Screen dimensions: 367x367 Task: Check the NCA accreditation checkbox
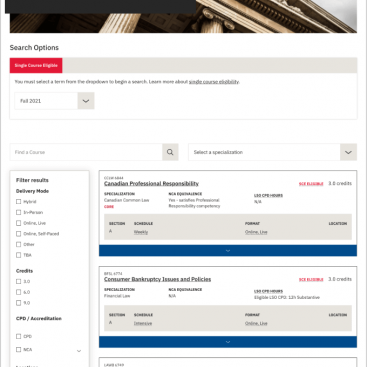coord(18,350)
